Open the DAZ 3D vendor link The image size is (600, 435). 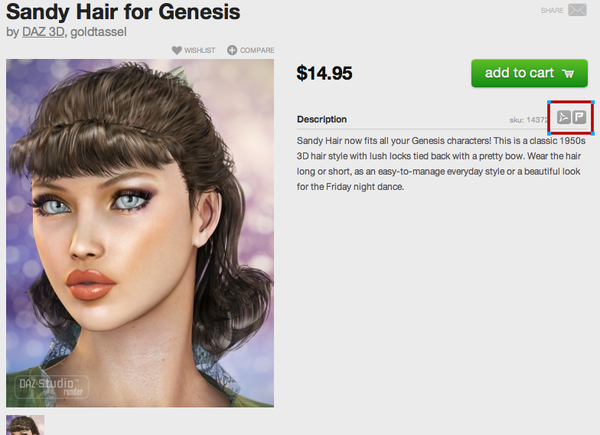(43, 32)
